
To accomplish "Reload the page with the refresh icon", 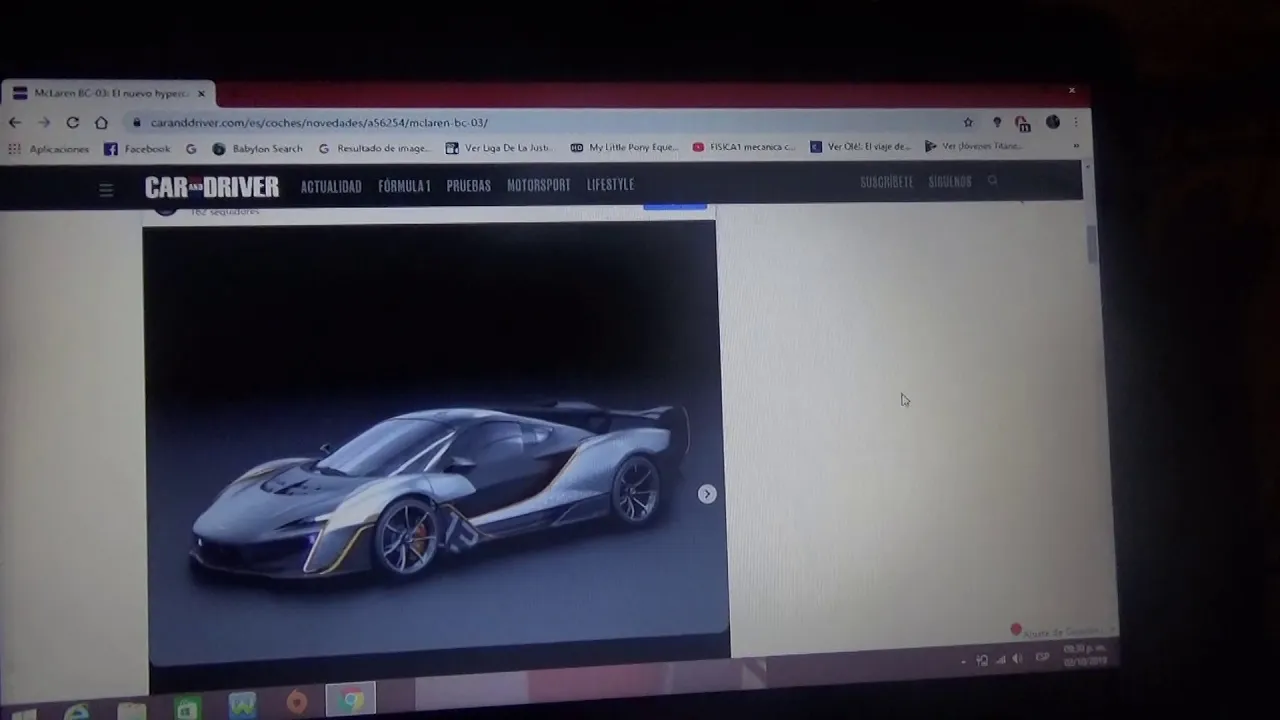I will (x=73, y=122).
